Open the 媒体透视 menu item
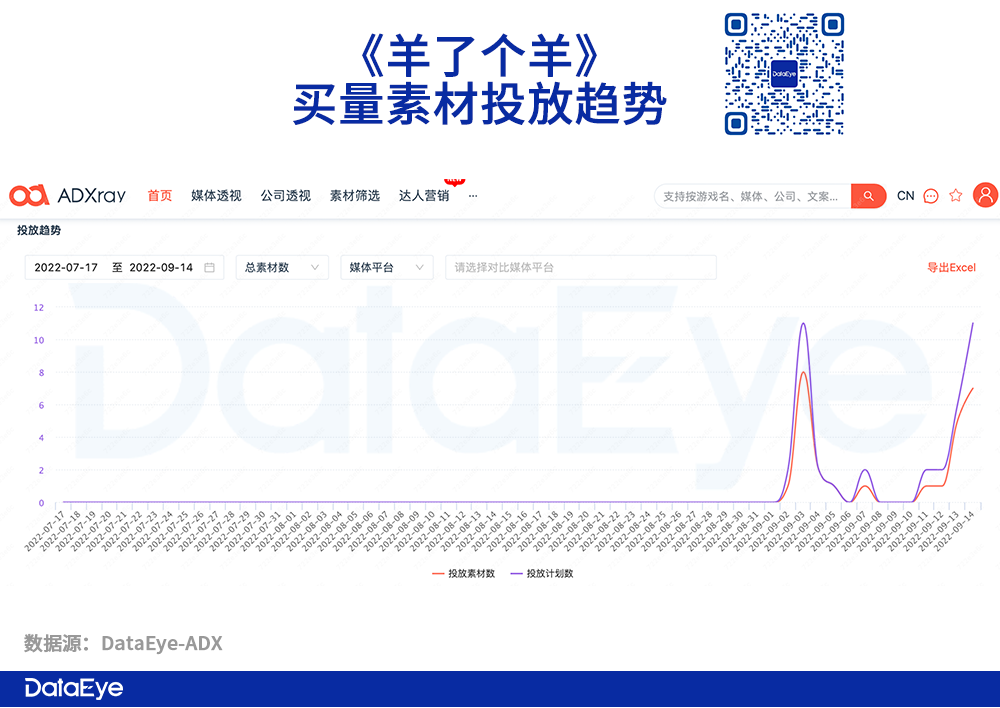Viewport: 1000px width, 708px height. point(216,196)
